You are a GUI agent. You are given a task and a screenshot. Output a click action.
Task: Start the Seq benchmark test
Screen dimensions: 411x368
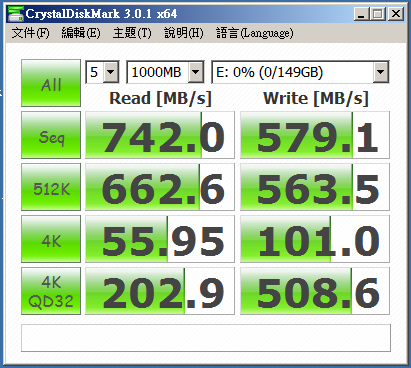(x=51, y=135)
